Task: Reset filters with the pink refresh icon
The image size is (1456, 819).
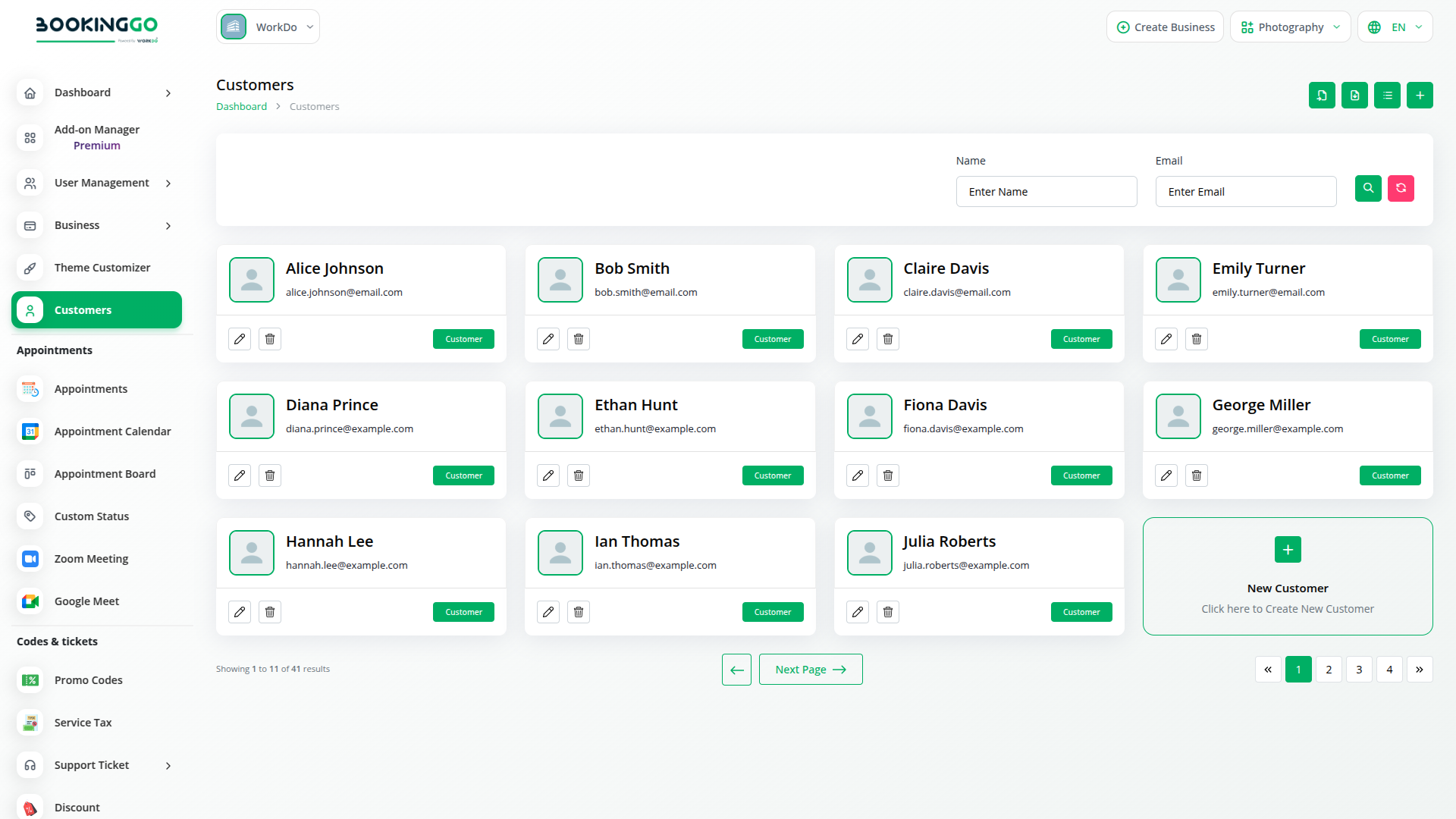Action: coord(1401,188)
